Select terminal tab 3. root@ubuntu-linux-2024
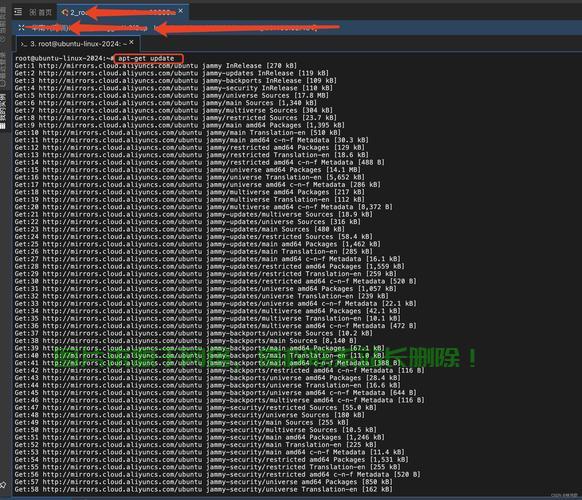This screenshot has width=582, height=500. tap(78, 44)
